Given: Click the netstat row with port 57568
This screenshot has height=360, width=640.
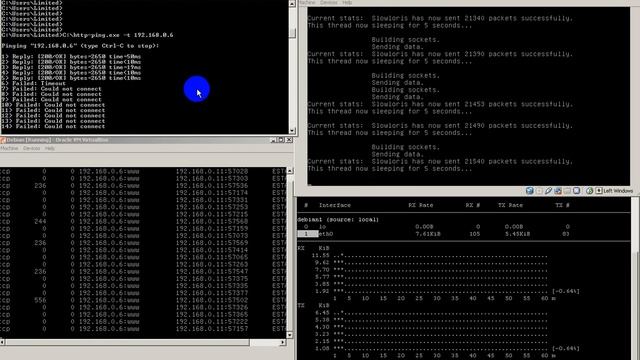Looking at the screenshot, I should click(143, 221).
